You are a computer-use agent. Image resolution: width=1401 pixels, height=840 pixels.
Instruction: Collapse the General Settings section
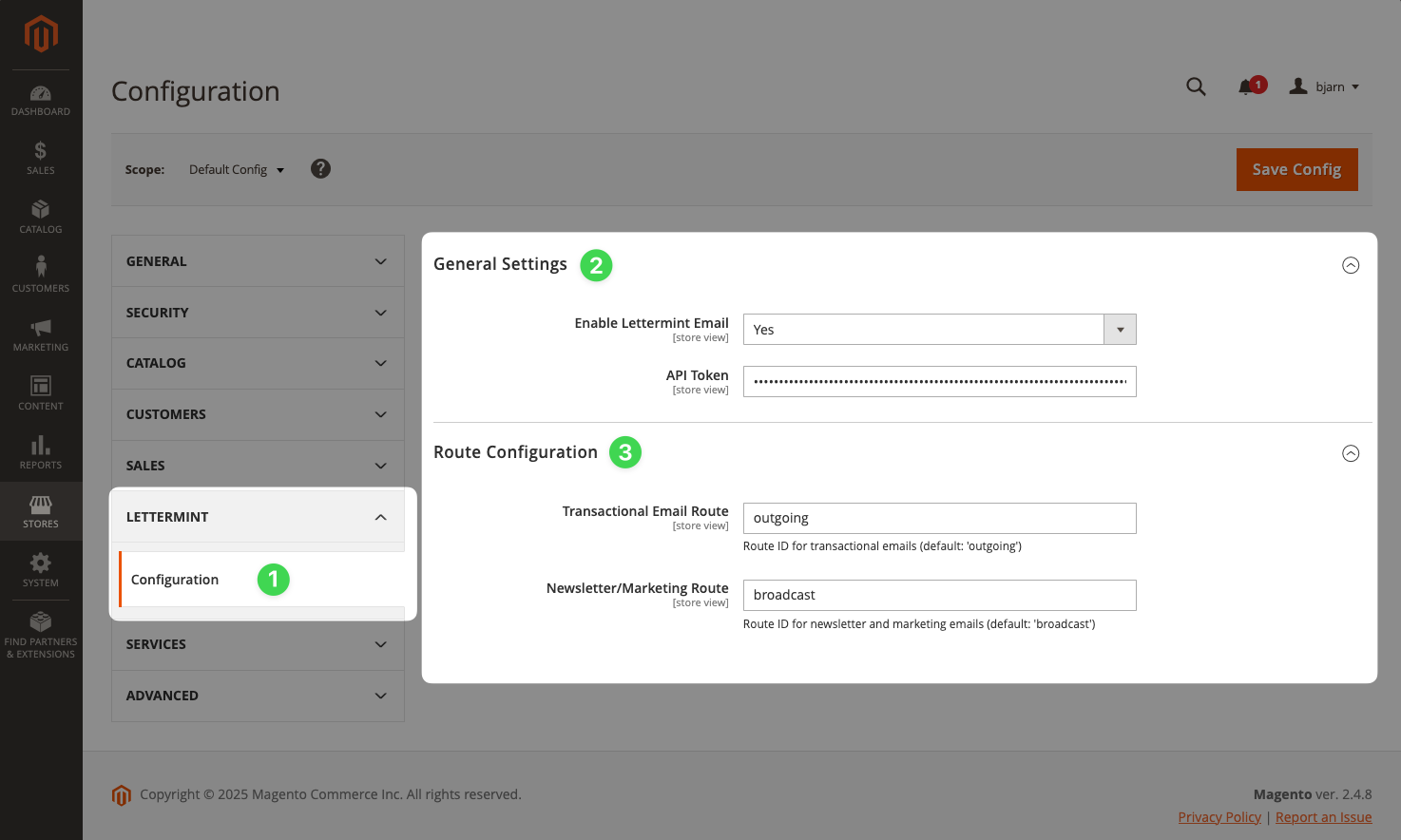1350,265
